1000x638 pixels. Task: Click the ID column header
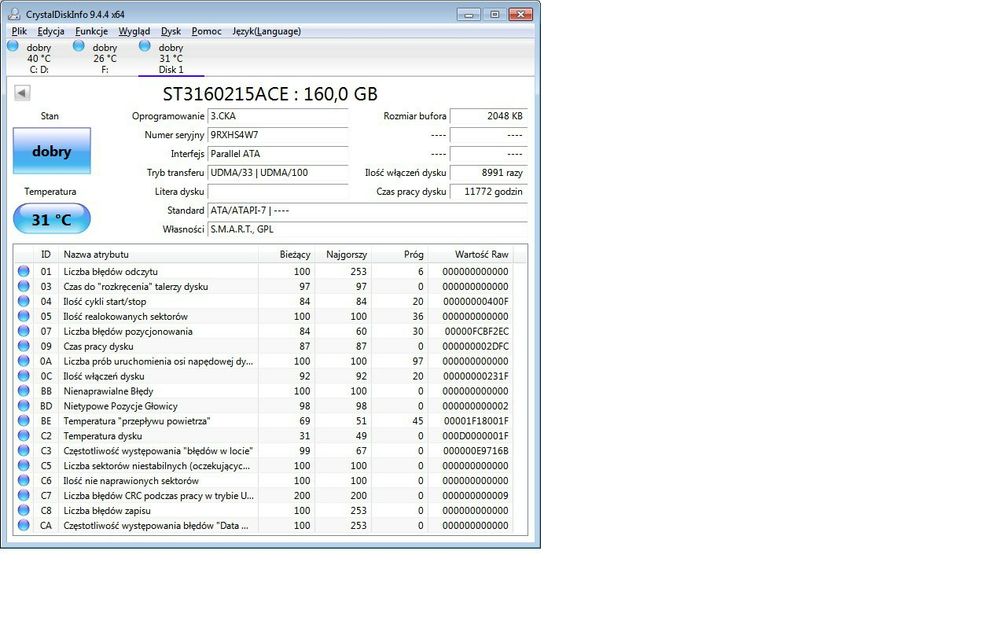(x=46, y=254)
